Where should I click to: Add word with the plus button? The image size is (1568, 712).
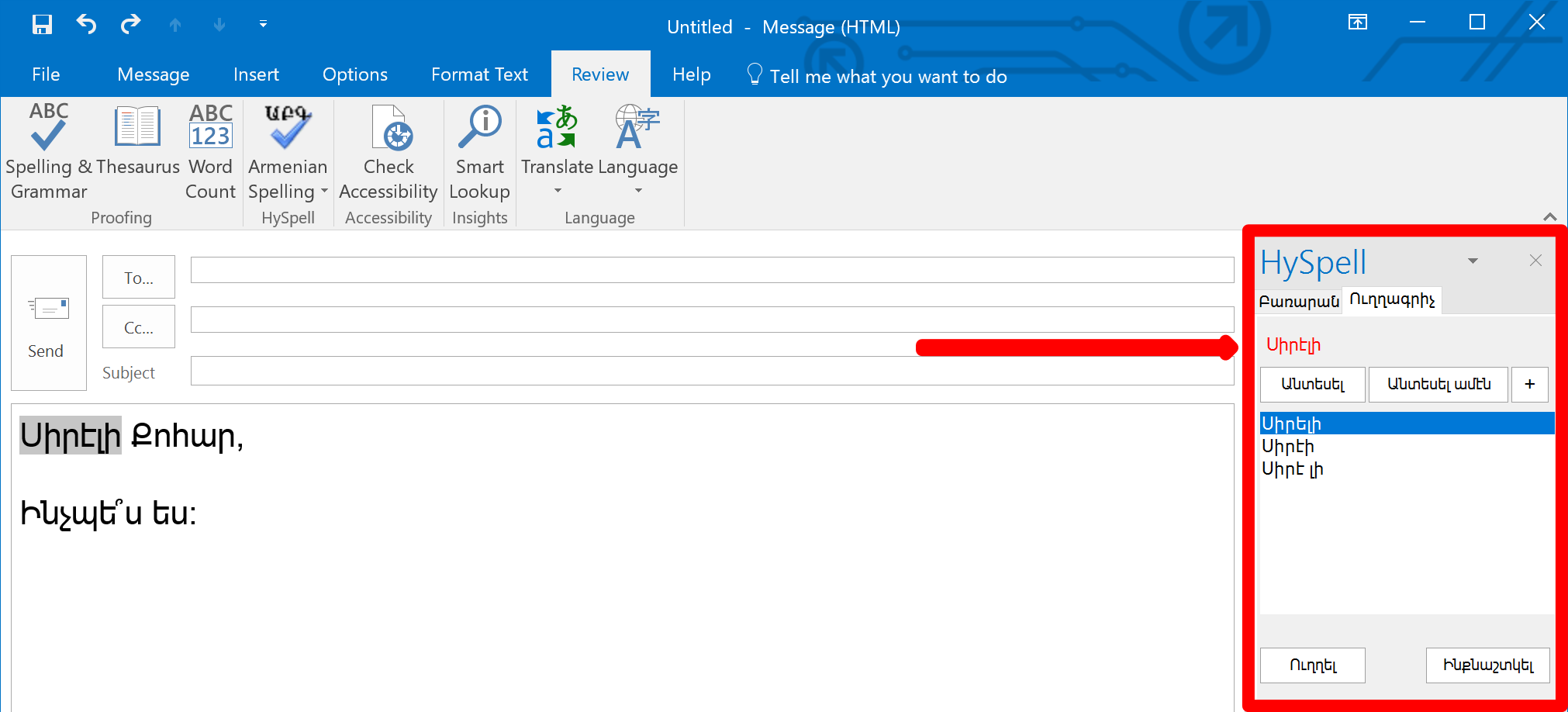(x=1529, y=385)
